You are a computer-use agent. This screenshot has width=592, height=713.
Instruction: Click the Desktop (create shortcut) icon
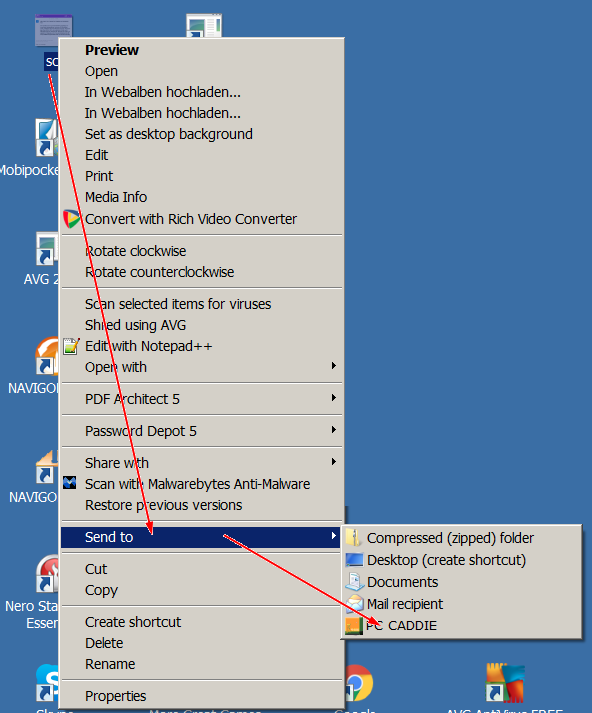coord(354,560)
